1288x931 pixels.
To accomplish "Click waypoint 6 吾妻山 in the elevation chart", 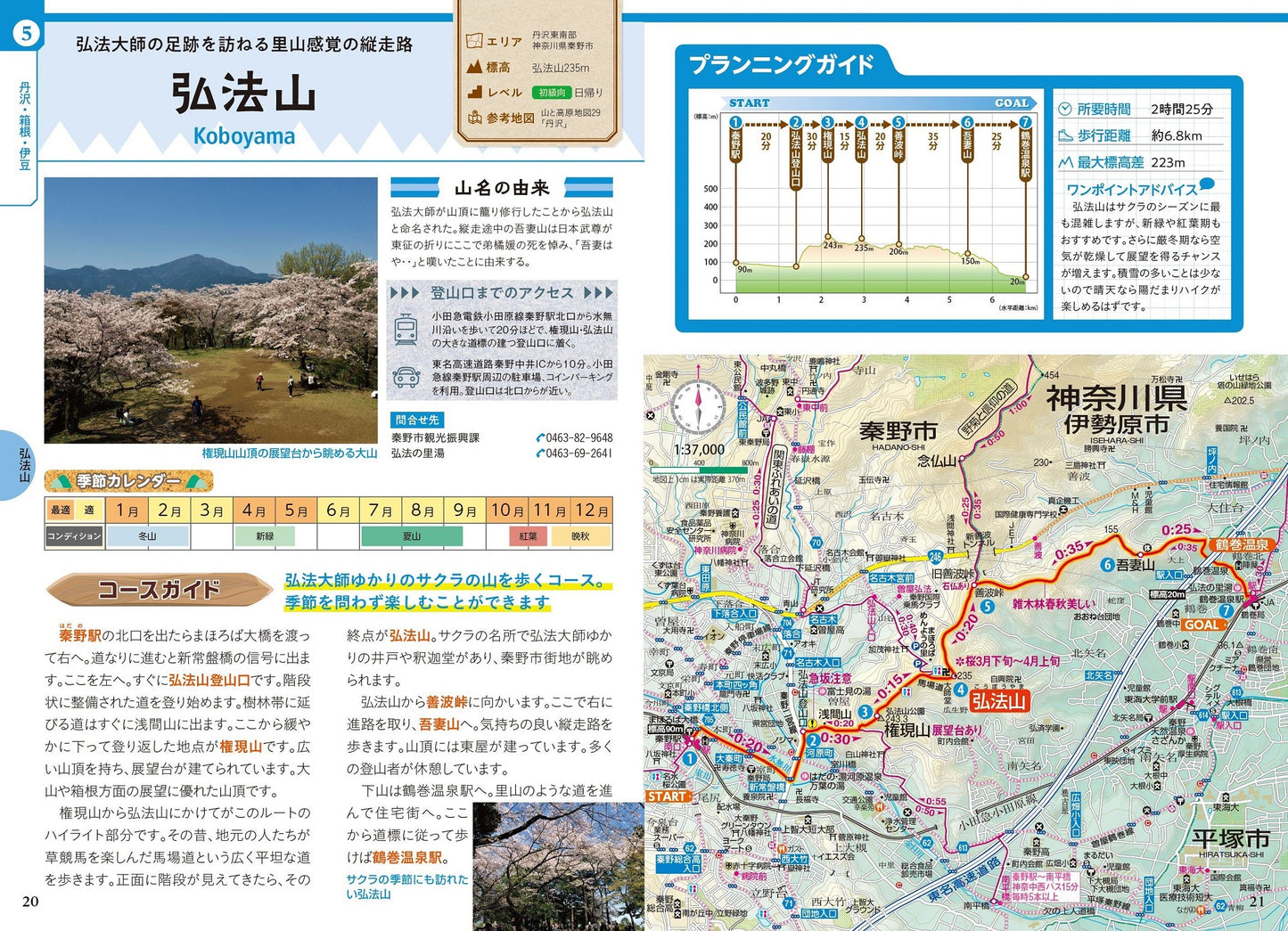I will 967,123.
